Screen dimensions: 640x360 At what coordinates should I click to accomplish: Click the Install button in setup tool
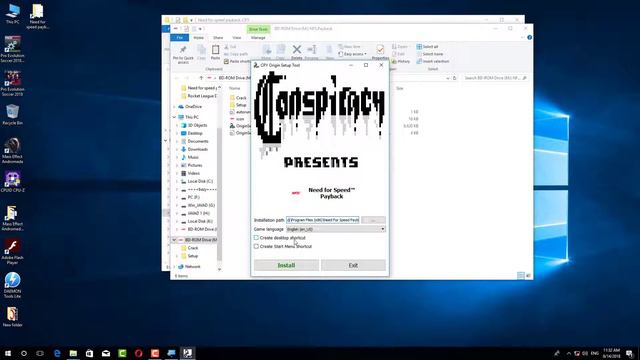(x=286, y=265)
